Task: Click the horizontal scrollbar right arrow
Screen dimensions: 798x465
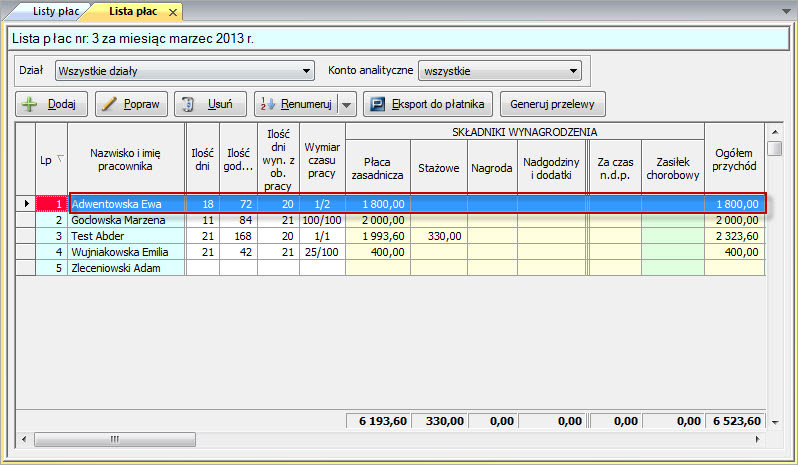Action: [756, 439]
